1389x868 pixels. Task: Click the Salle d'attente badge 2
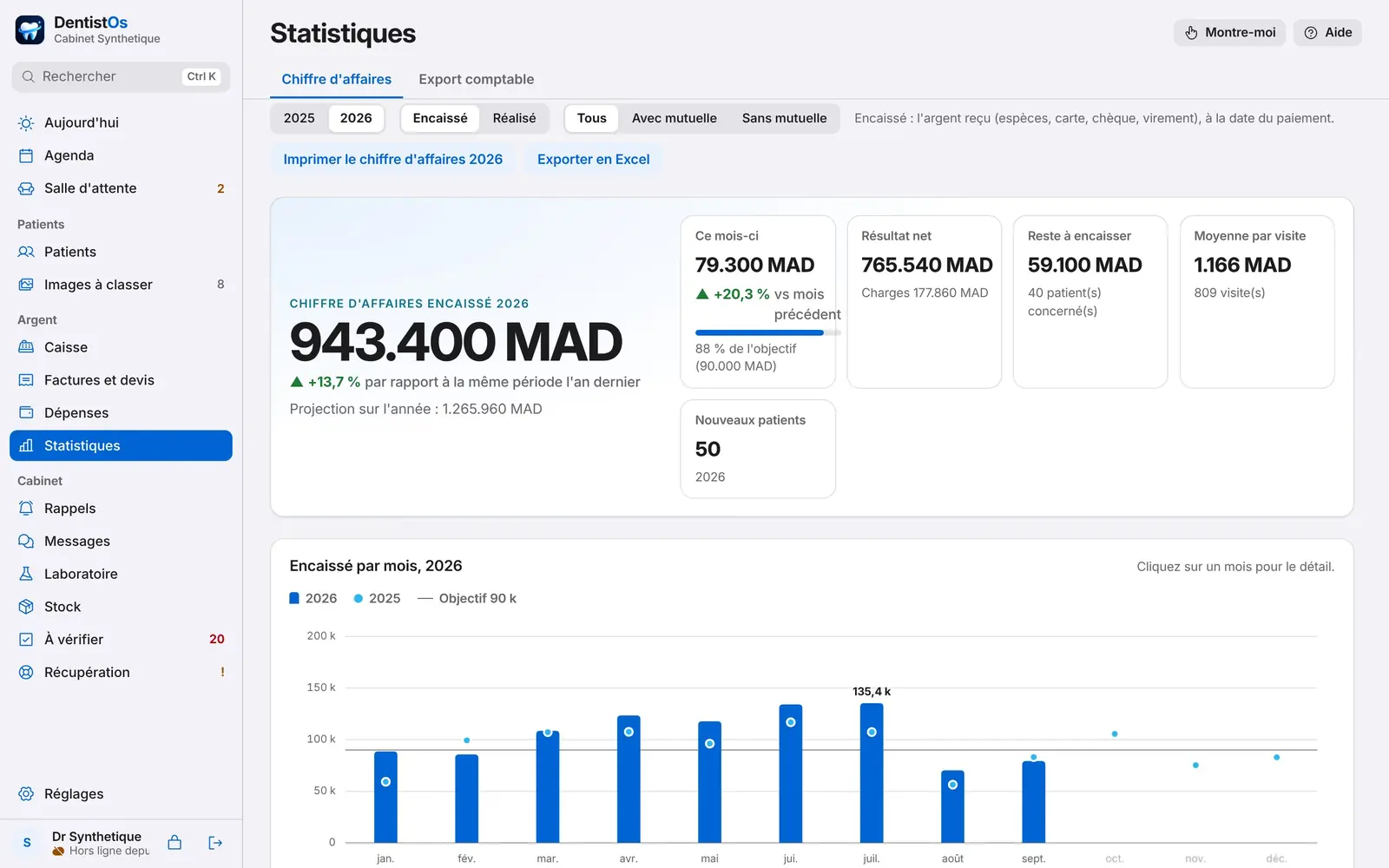coord(221,188)
